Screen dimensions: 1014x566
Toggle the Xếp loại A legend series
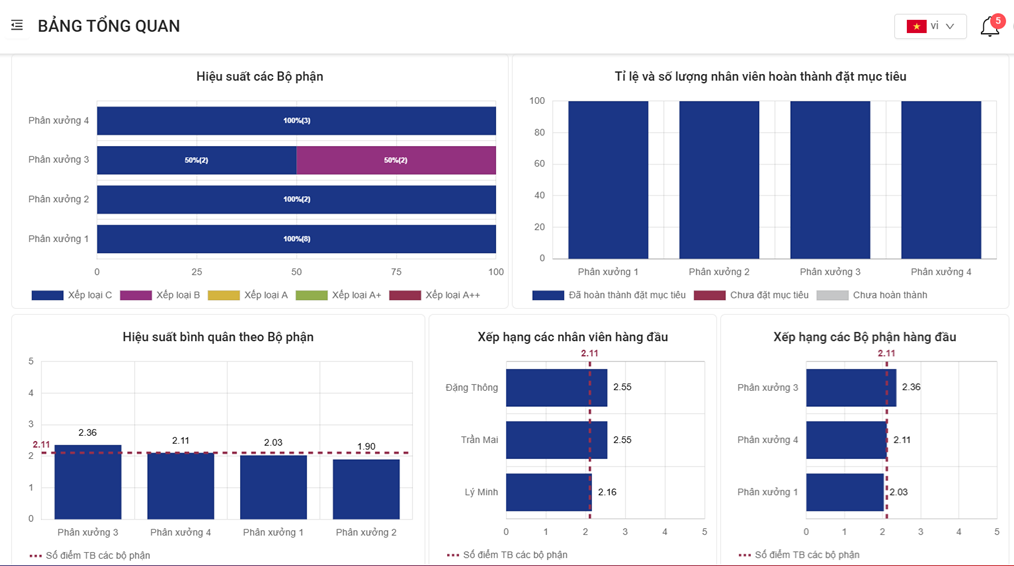tap(249, 295)
